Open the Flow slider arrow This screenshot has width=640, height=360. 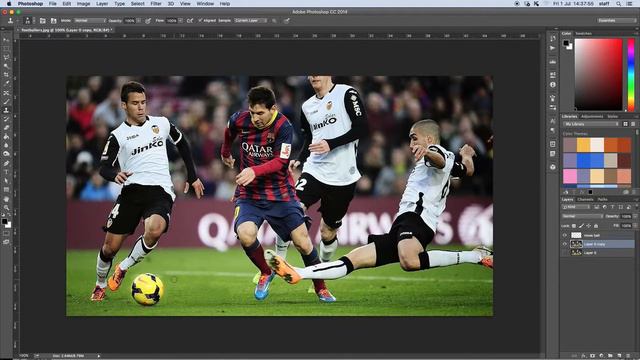(x=180, y=20)
